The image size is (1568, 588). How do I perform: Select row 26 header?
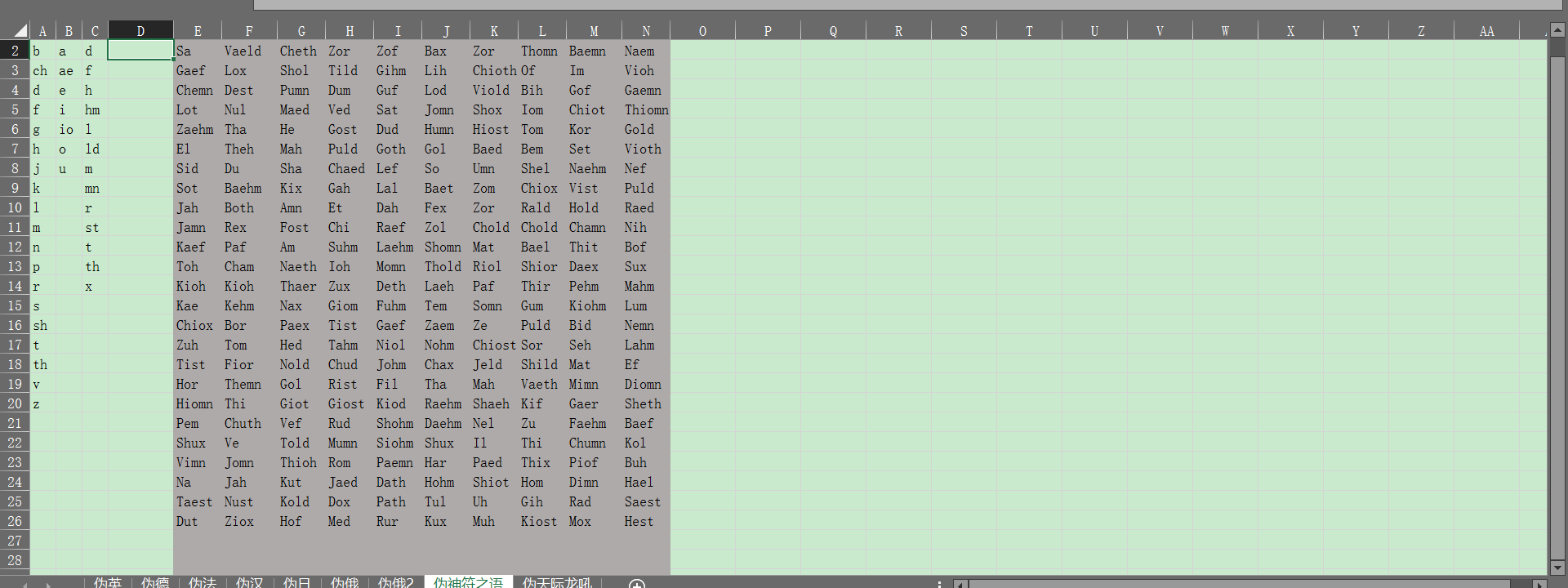15,521
